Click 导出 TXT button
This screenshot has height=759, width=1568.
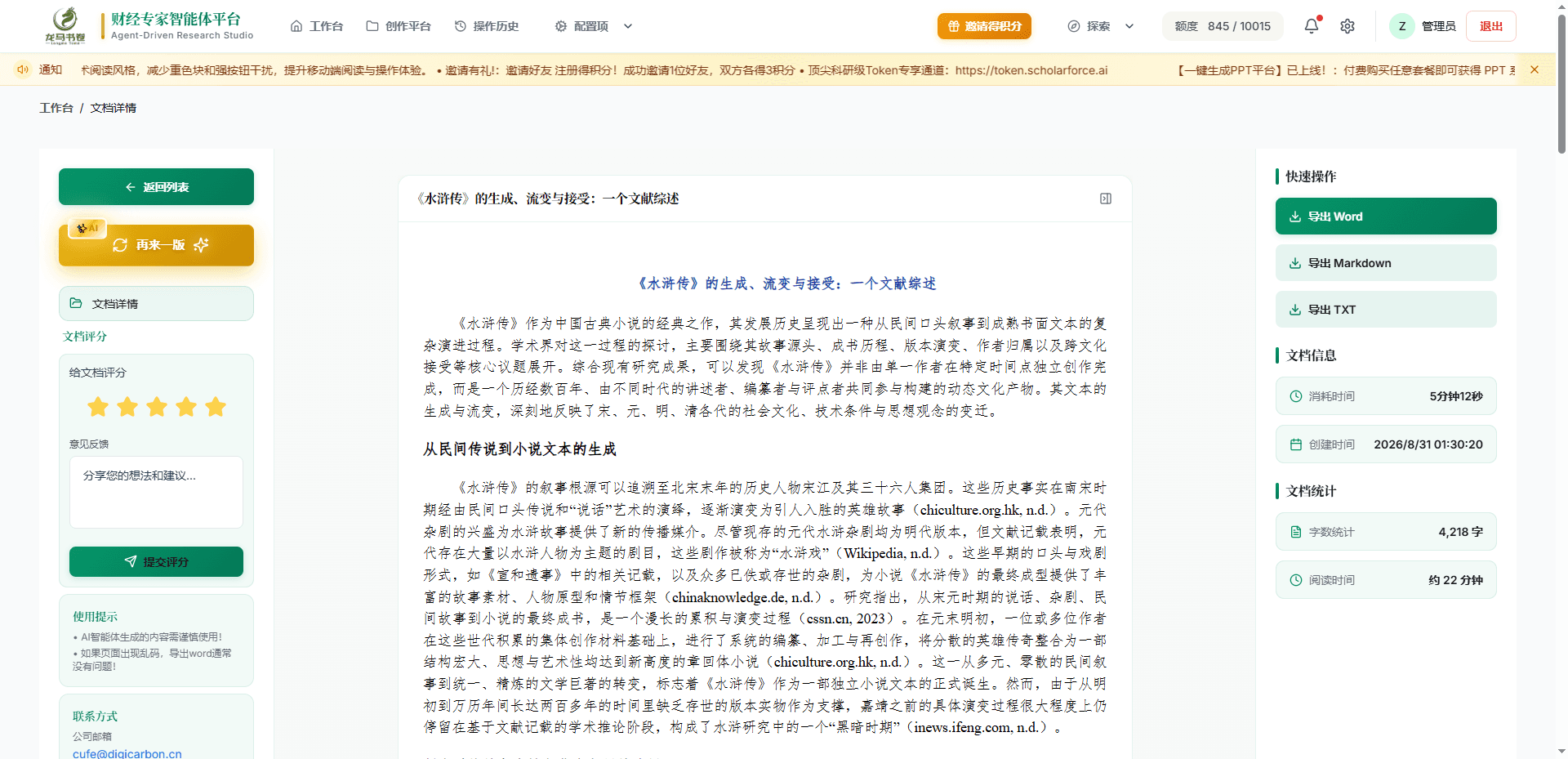point(1386,310)
